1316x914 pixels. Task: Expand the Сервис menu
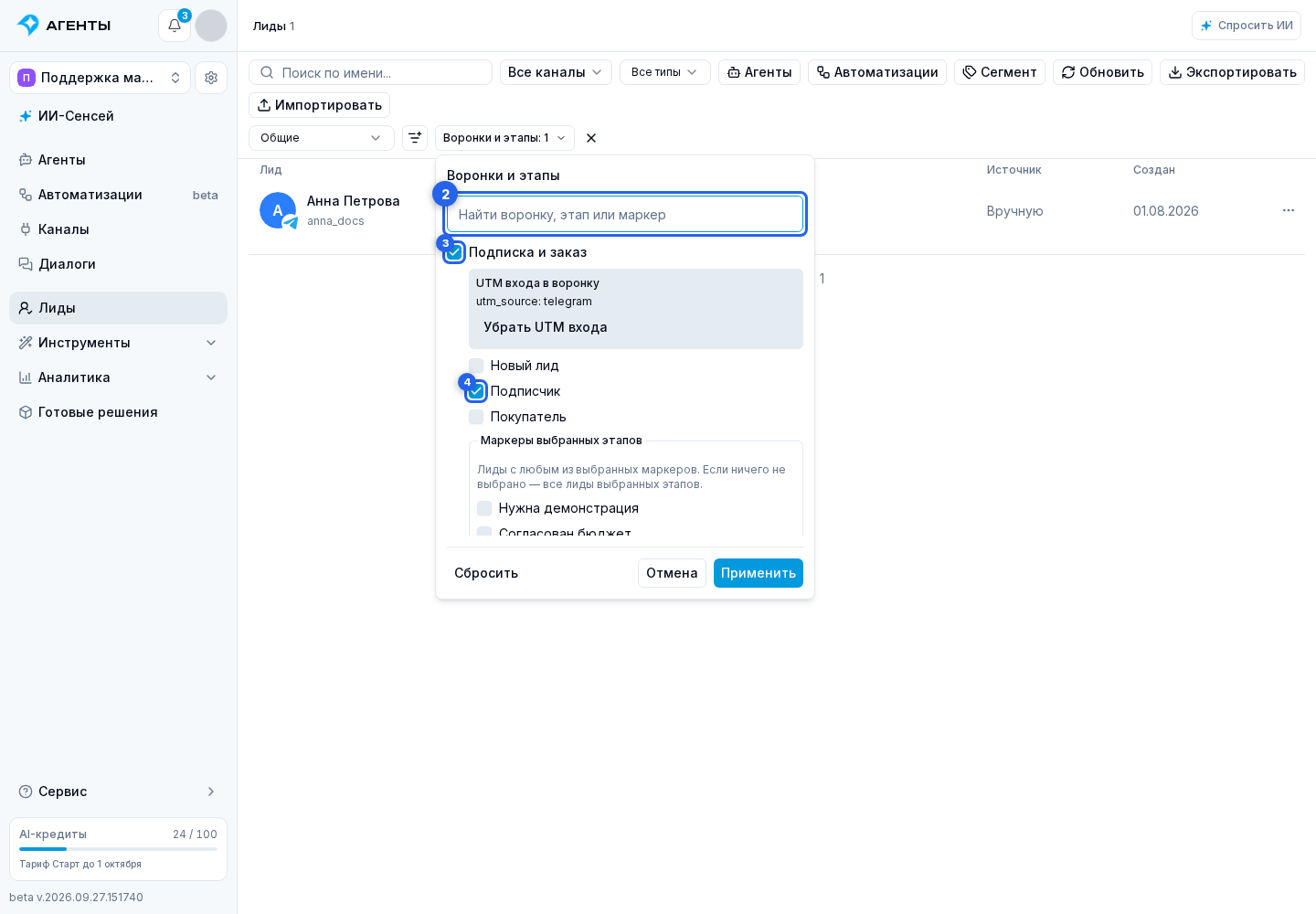pyautogui.click(x=118, y=792)
